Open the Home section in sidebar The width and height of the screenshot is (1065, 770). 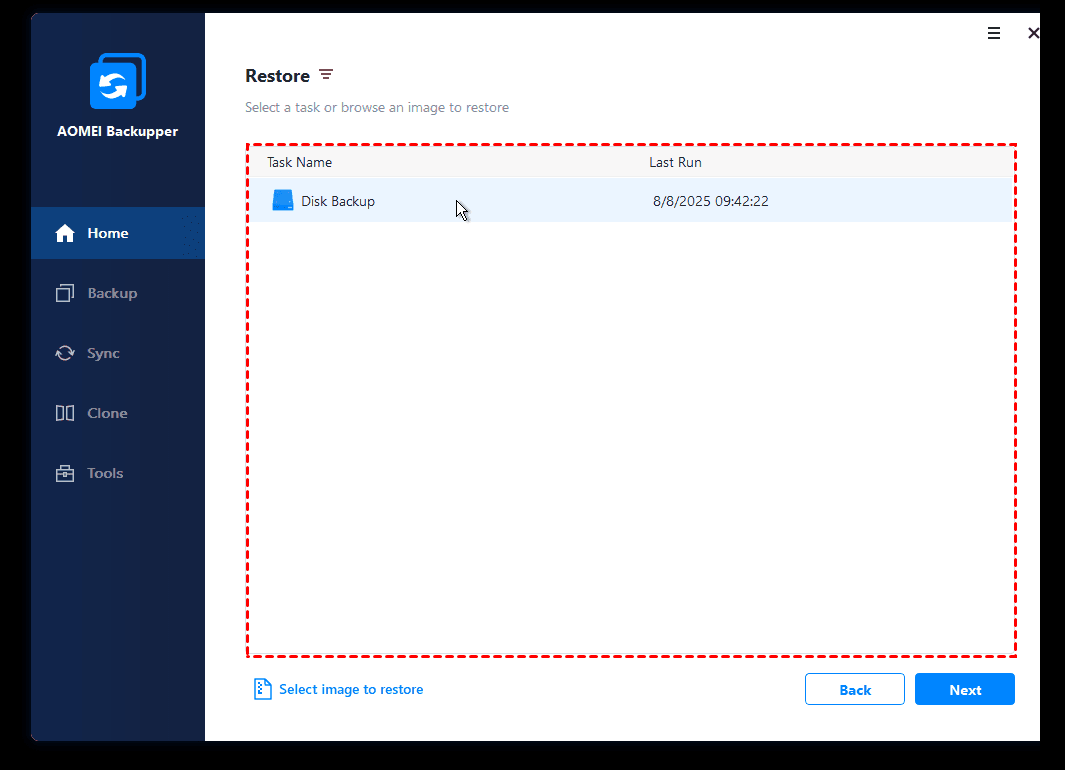click(x=118, y=233)
